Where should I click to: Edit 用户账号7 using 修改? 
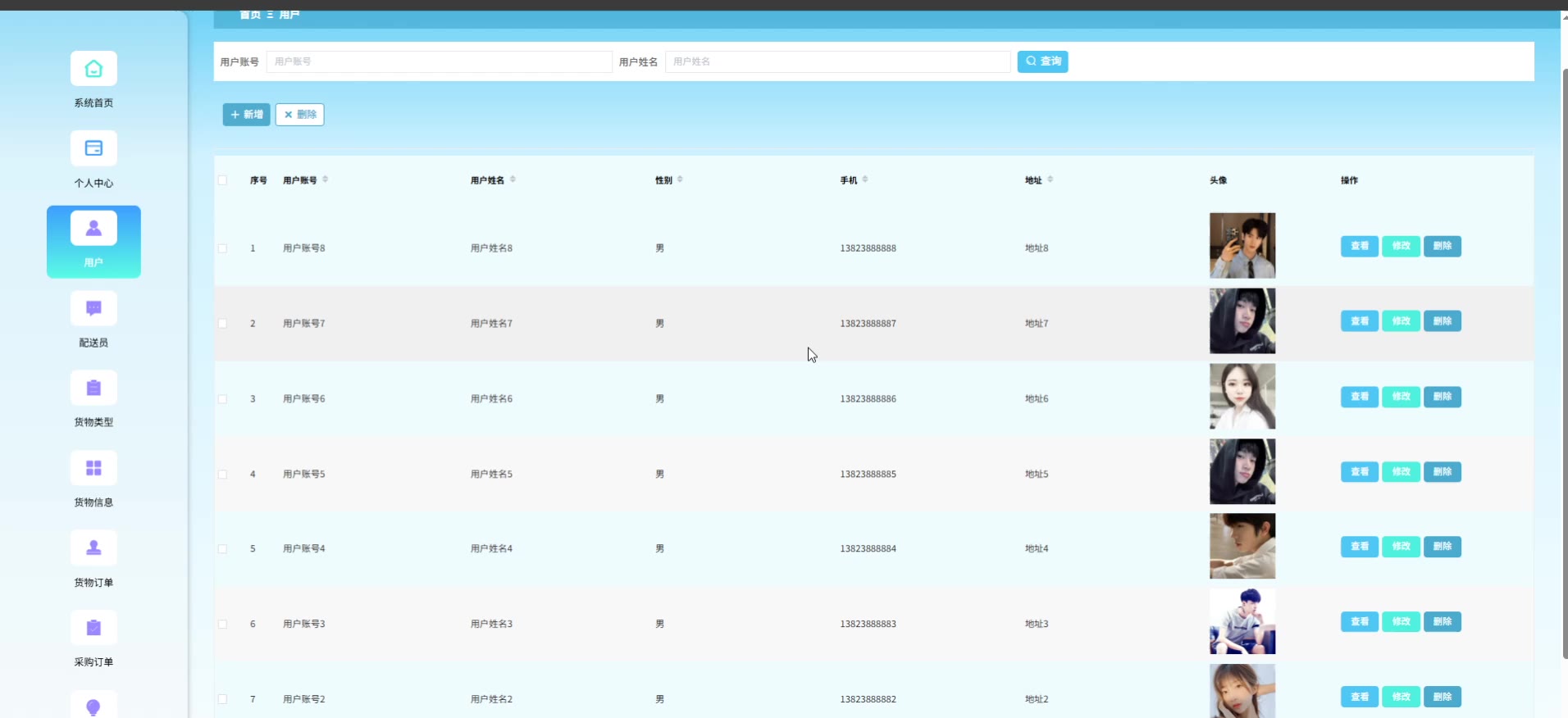[1401, 321]
